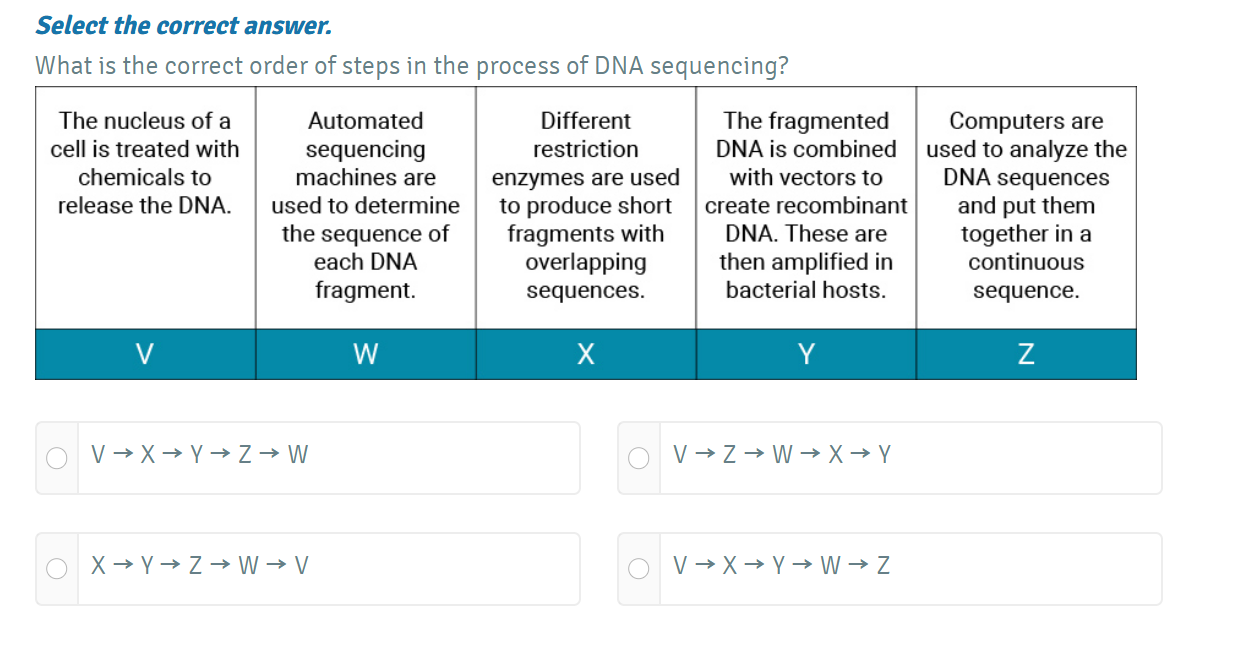Click the teal header cell labeled Y
The height and width of the screenshot is (658, 1244).
[x=805, y=353]
